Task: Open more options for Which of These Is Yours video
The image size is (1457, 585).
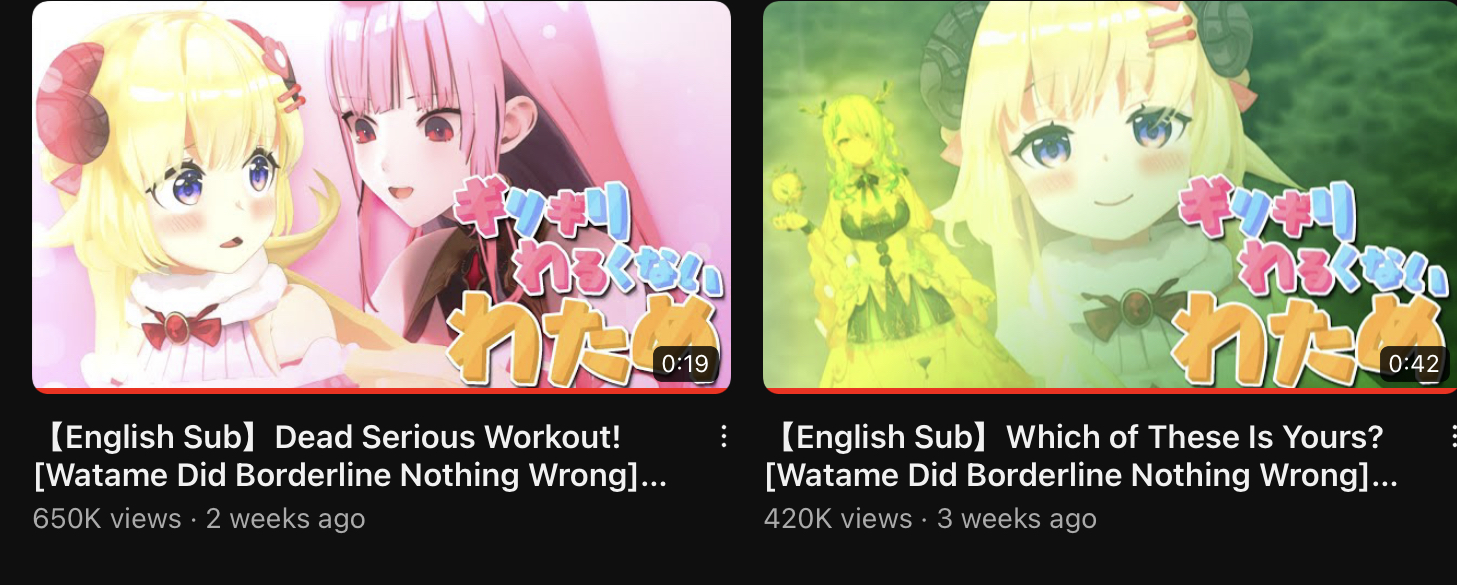Action: click(x=1451, y=437)
